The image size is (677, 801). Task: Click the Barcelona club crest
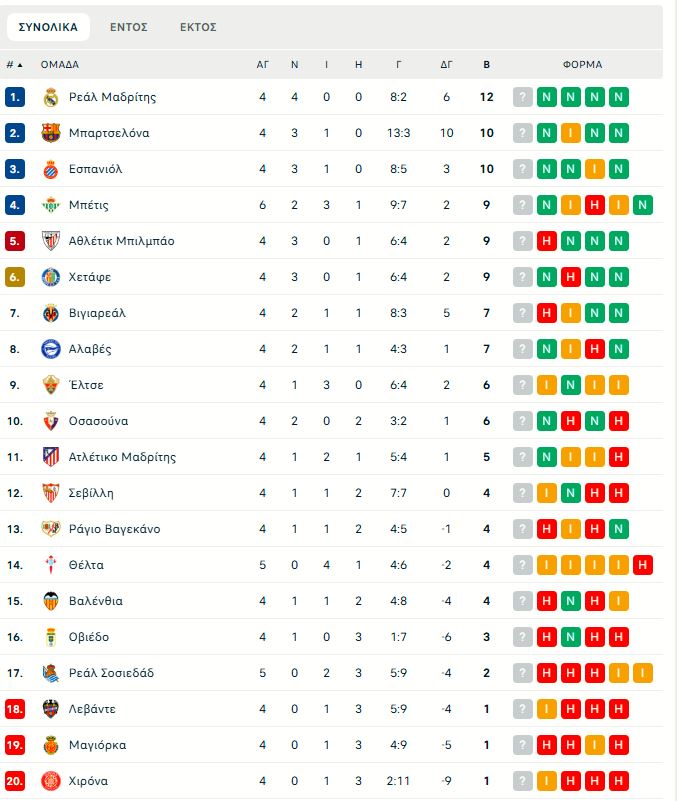(x=51, y=133)
